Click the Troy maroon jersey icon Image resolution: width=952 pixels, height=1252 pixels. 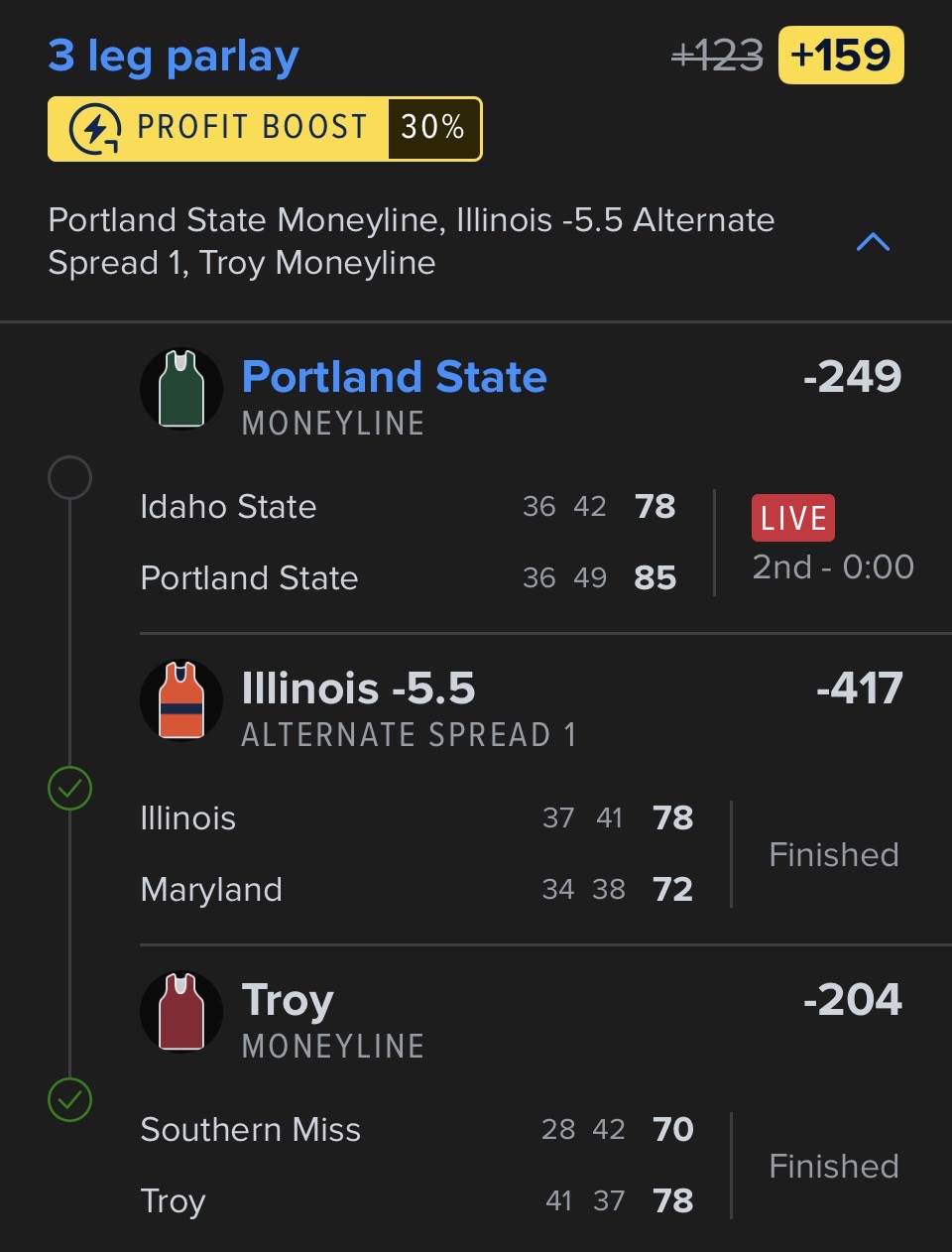(x=181, y=1012)
